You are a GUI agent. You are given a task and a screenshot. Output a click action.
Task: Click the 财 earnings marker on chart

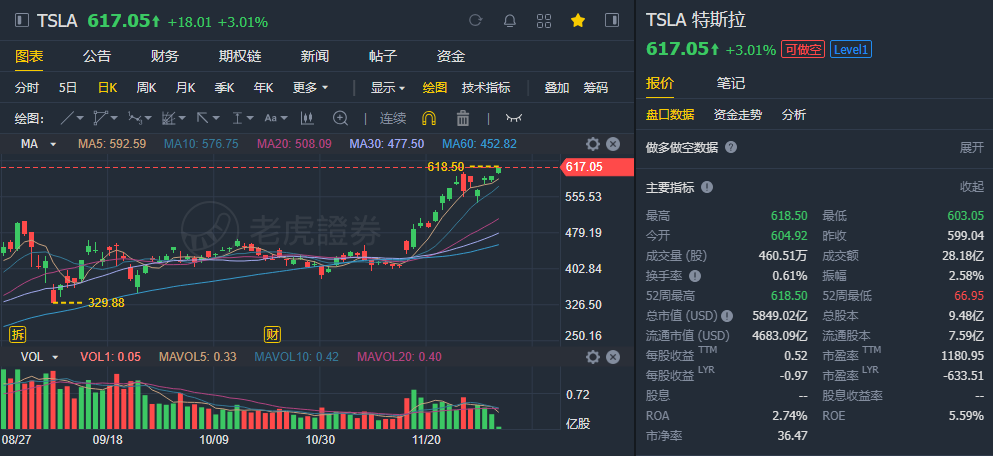pos(272,334)
